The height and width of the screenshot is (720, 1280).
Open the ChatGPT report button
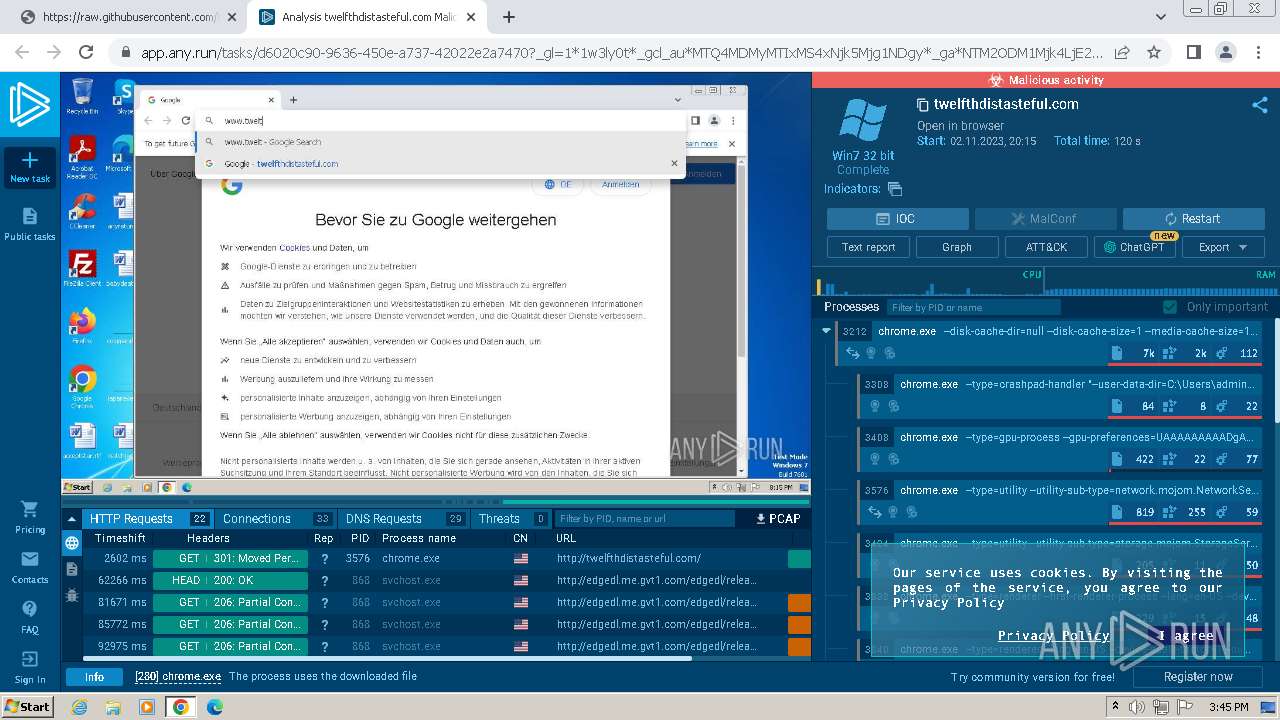pos(1134,247)
